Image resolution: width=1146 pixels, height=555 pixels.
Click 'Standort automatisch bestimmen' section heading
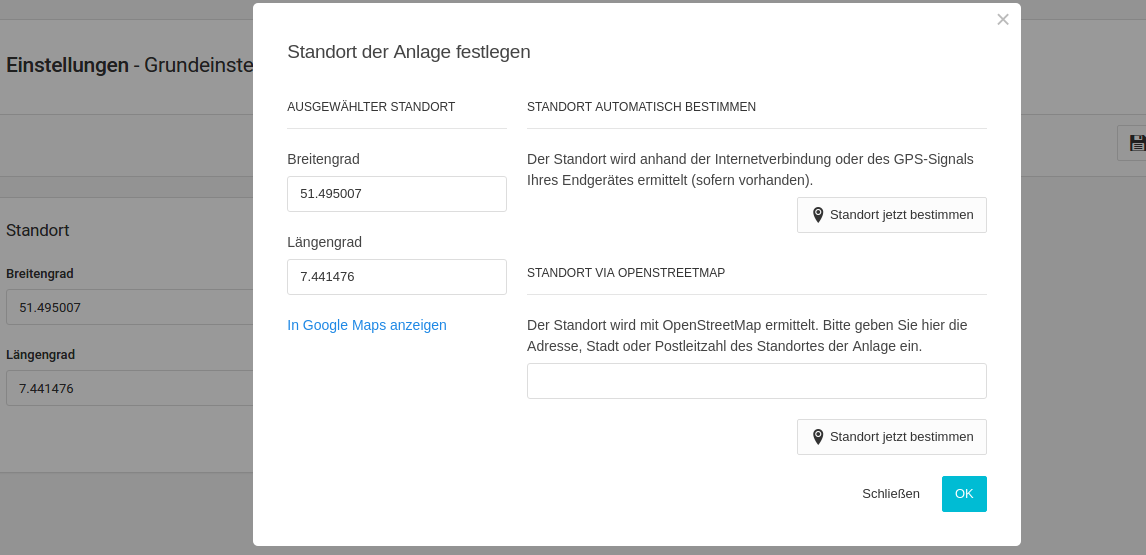[x=641, y=107]
